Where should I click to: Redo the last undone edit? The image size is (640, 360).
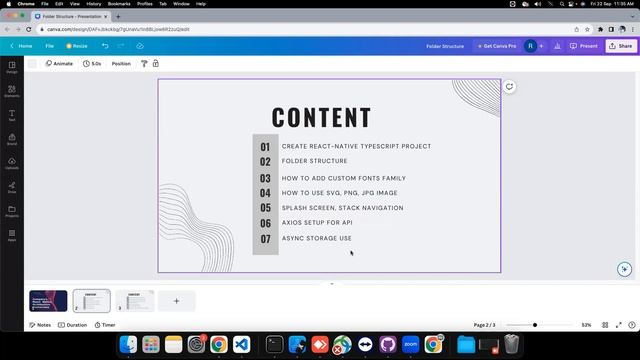(x=121, y=46)
